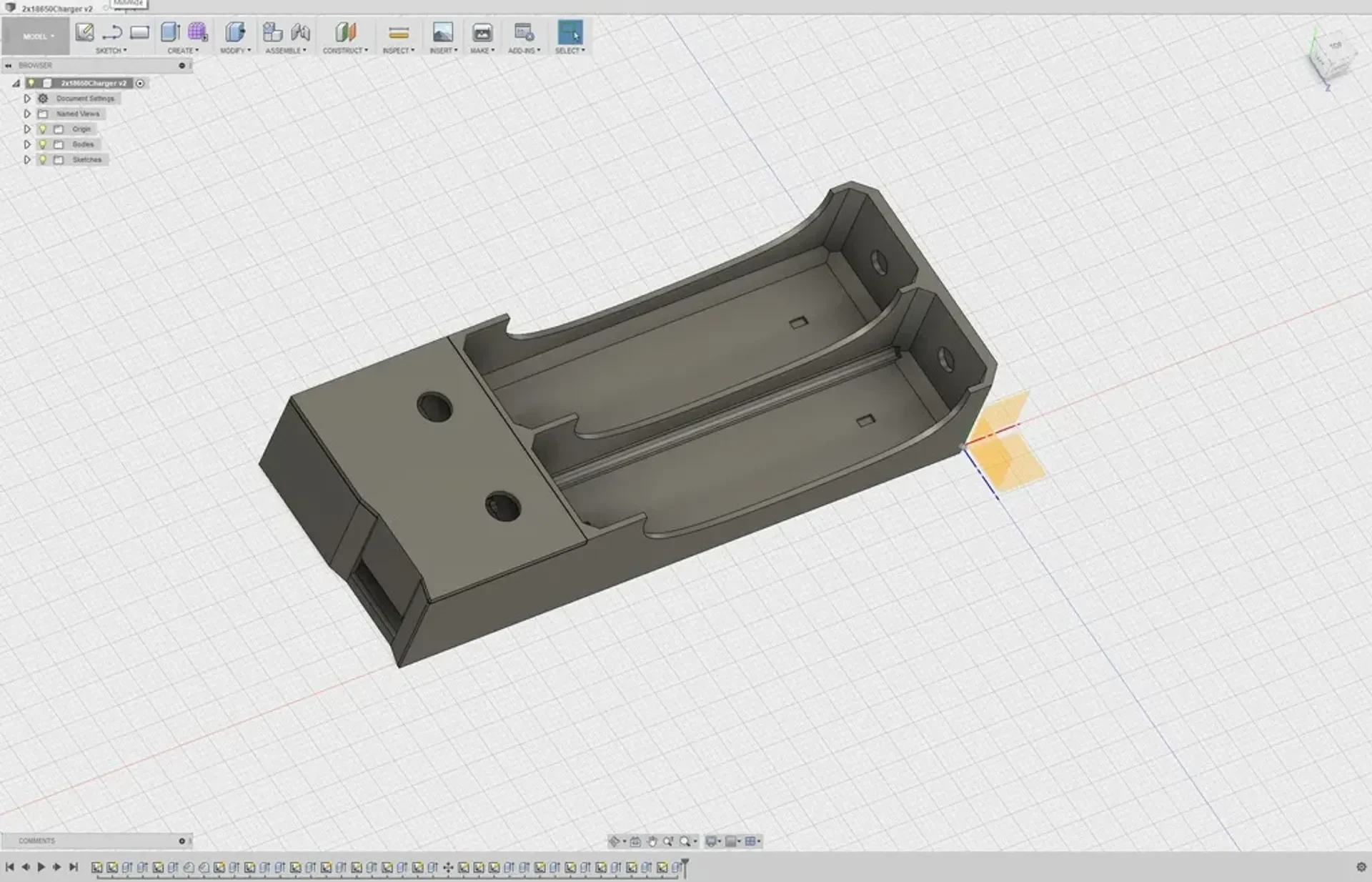
Task: Select the Pan hand tool
Action: tap(652, 841)
